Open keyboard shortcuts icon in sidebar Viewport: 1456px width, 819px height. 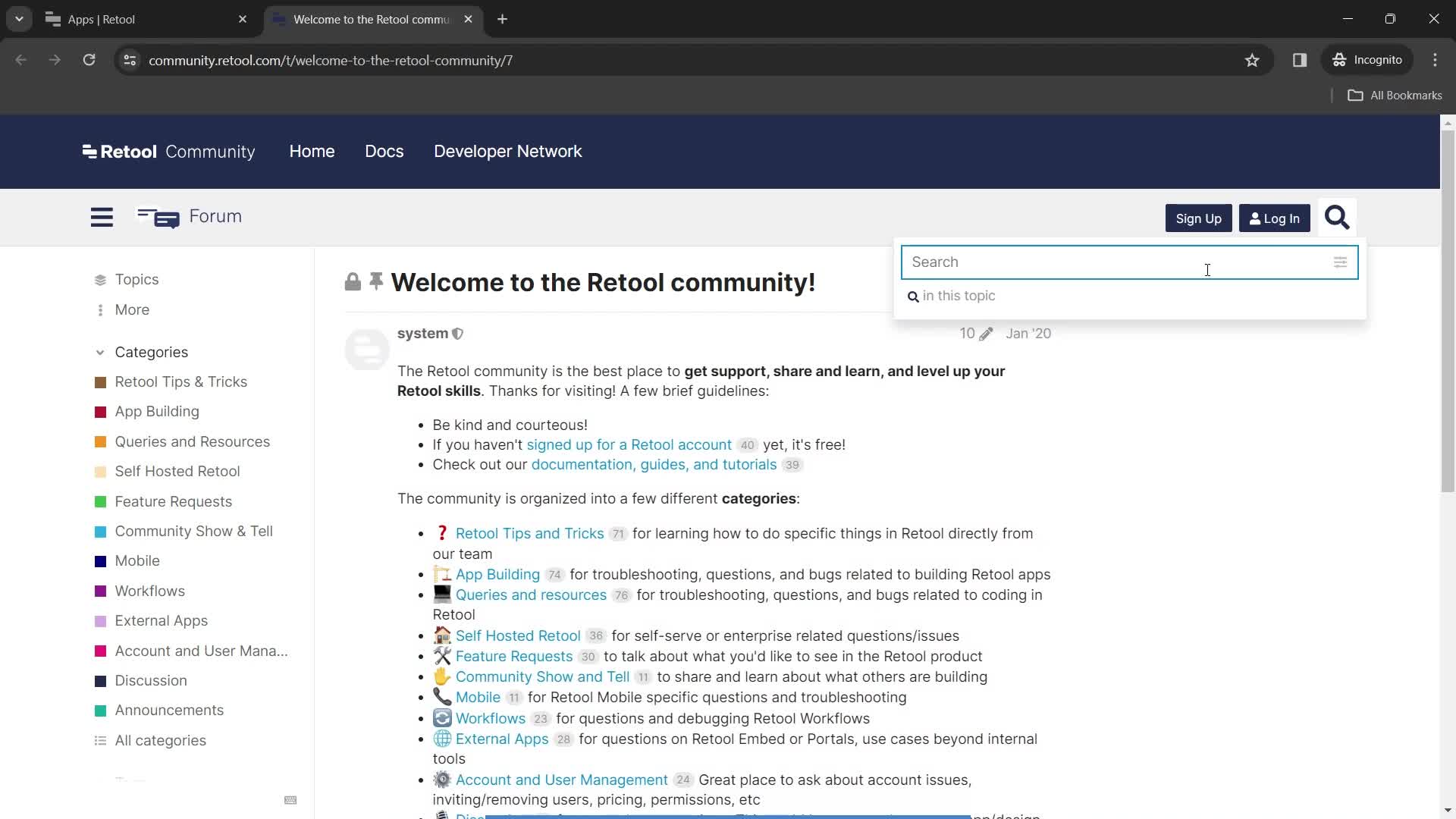[x=290, y=800]
